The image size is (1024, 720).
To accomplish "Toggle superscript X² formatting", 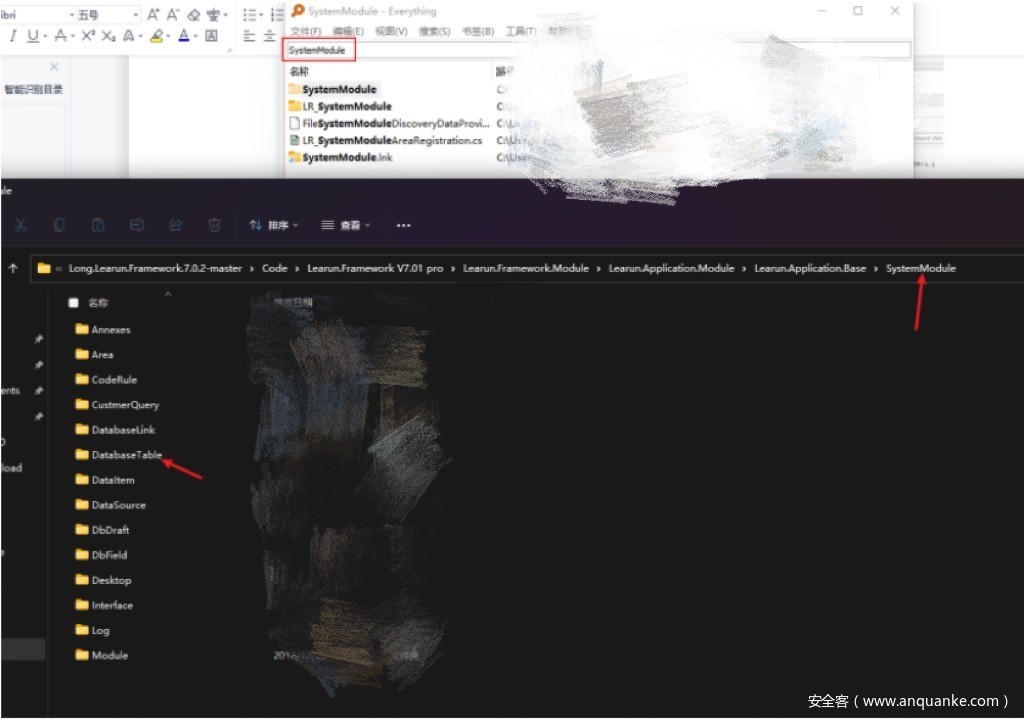I will [x=88, y=36].
